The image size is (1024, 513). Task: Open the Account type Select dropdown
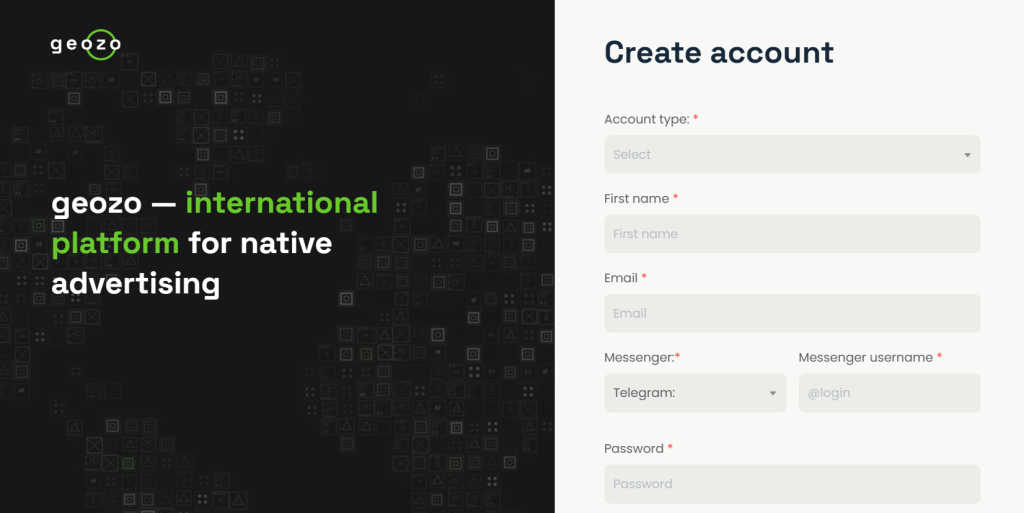pyautogui.click(x=792, y=155)
